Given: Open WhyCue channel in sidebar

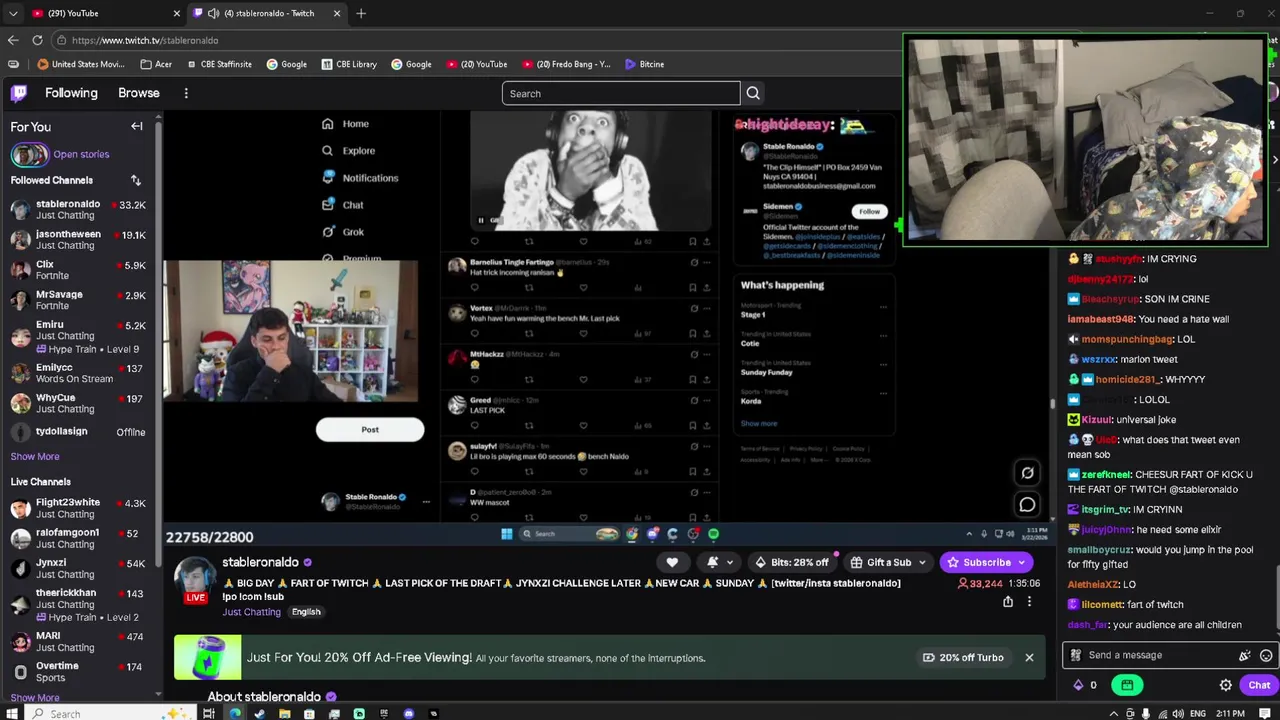Looking at the screenshot, I should [79, 403].
